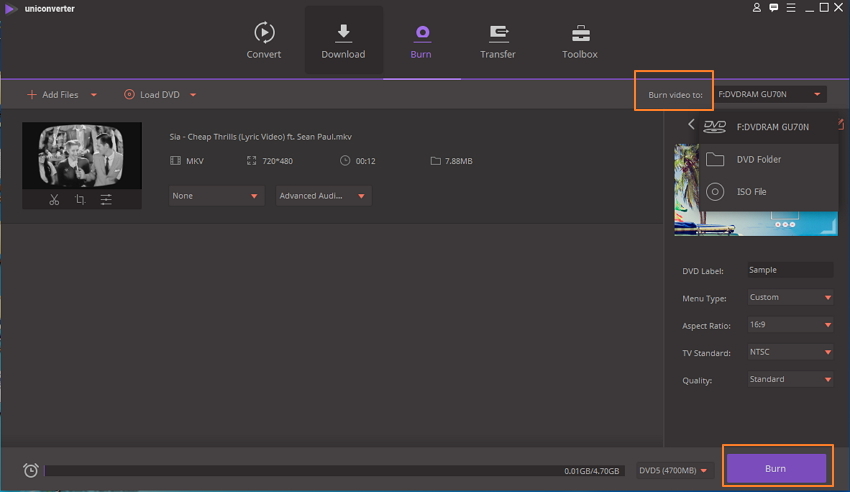Open the feedback message icon
This screenshot has height=492, width=850.
pos(774,8)
